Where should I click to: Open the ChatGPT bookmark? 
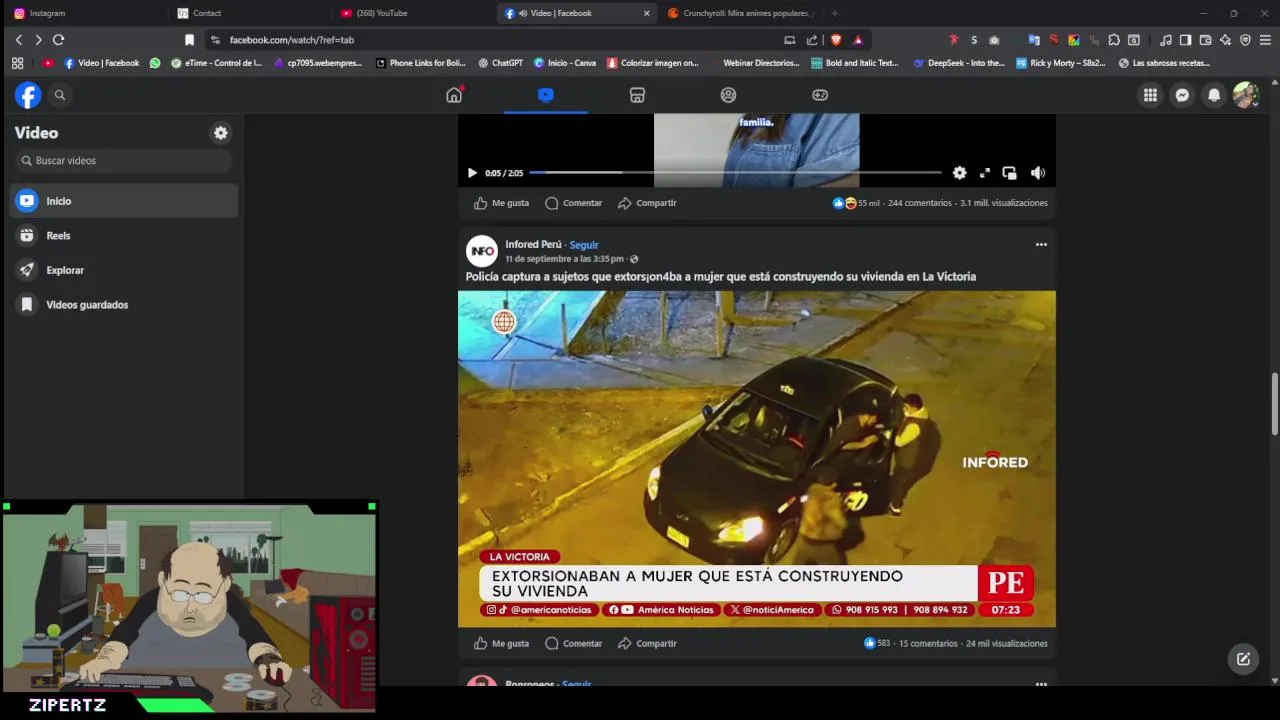[500, 63]
